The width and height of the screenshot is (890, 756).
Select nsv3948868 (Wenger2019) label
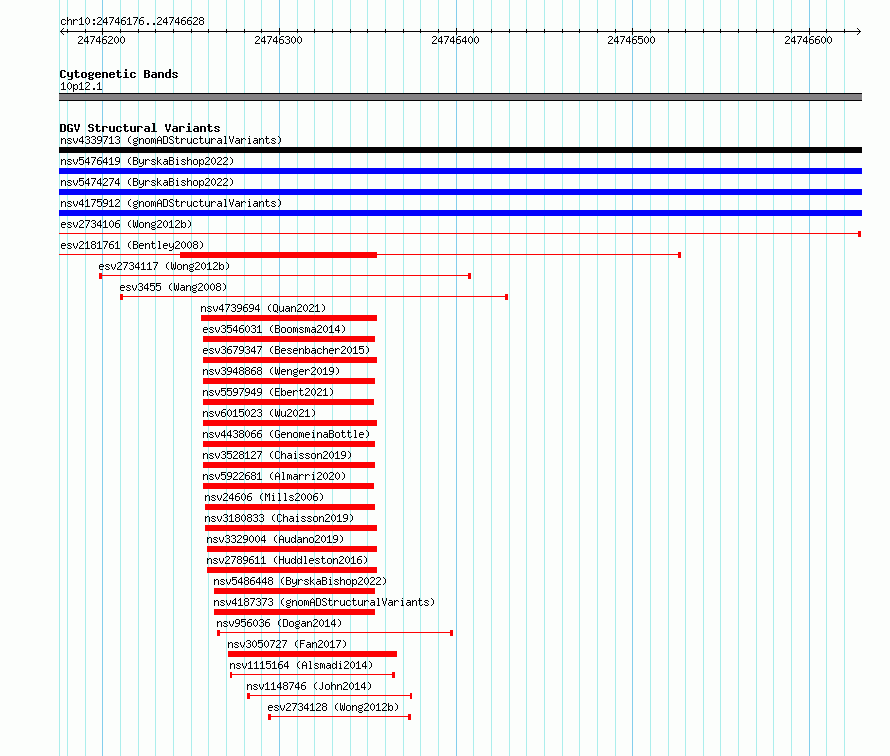click(271, 371)
